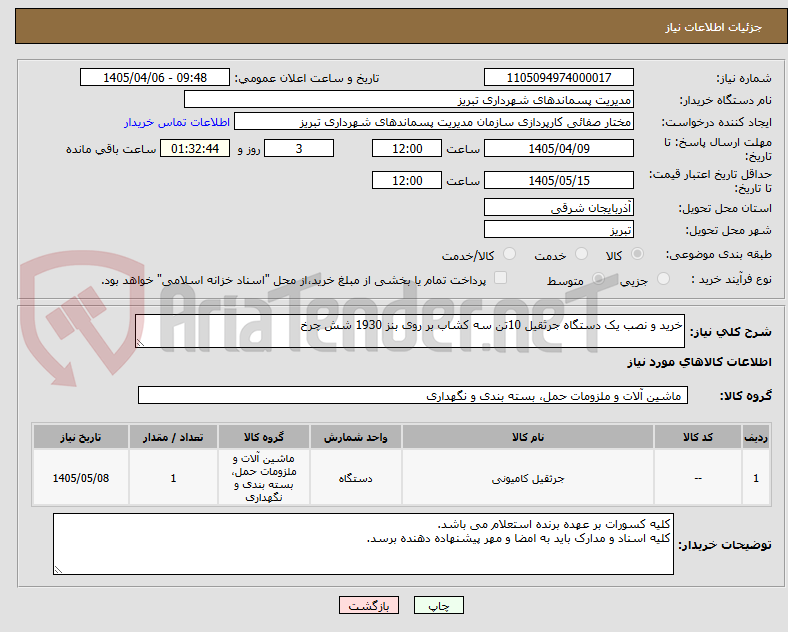Click the نام دستگاه خریدار field
Screen dimensions: 788x632
pyautogui.click(x=409, y=99)
